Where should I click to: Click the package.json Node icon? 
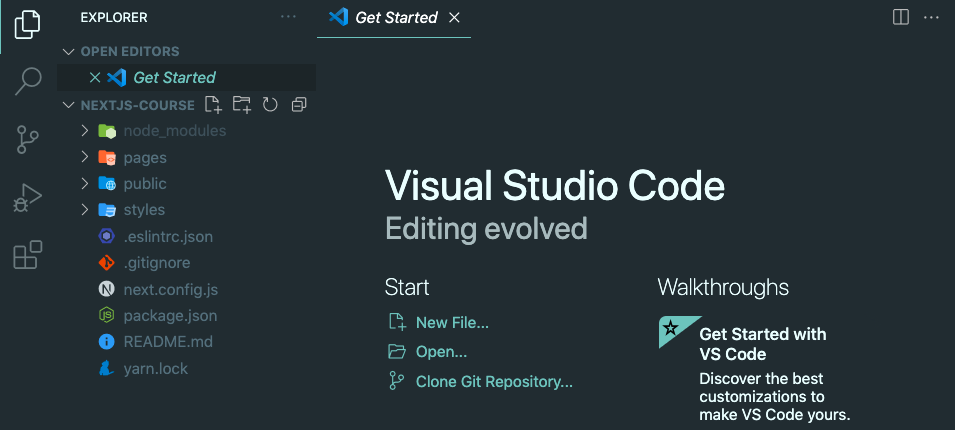[107, 315]
